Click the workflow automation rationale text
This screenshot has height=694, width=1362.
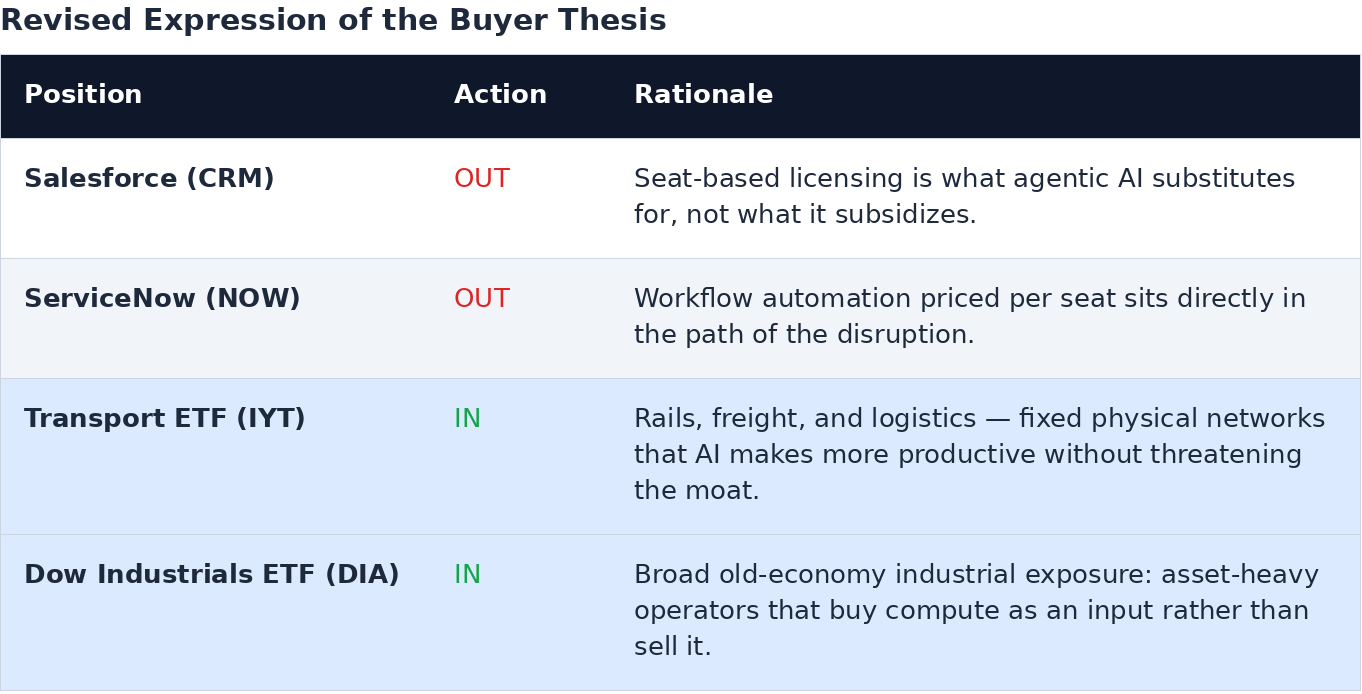(970, 318)
